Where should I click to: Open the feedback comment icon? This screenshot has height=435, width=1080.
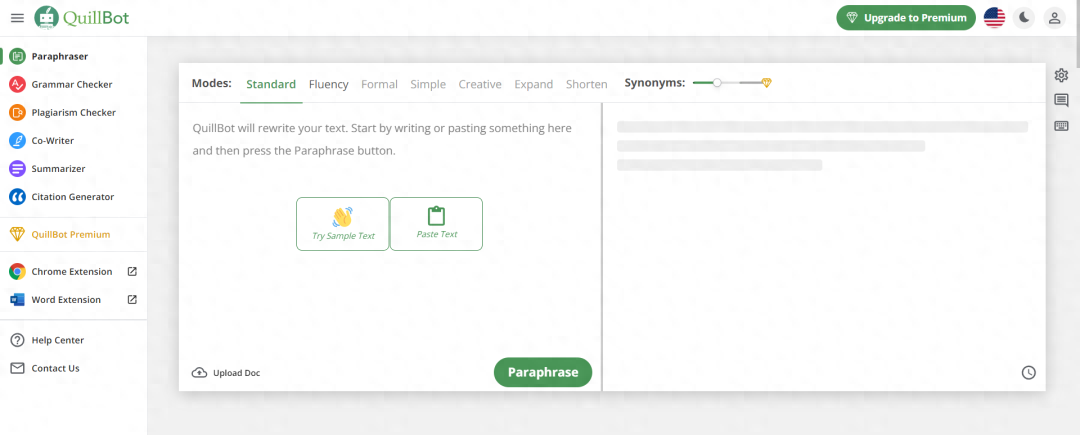point(1061,100)
